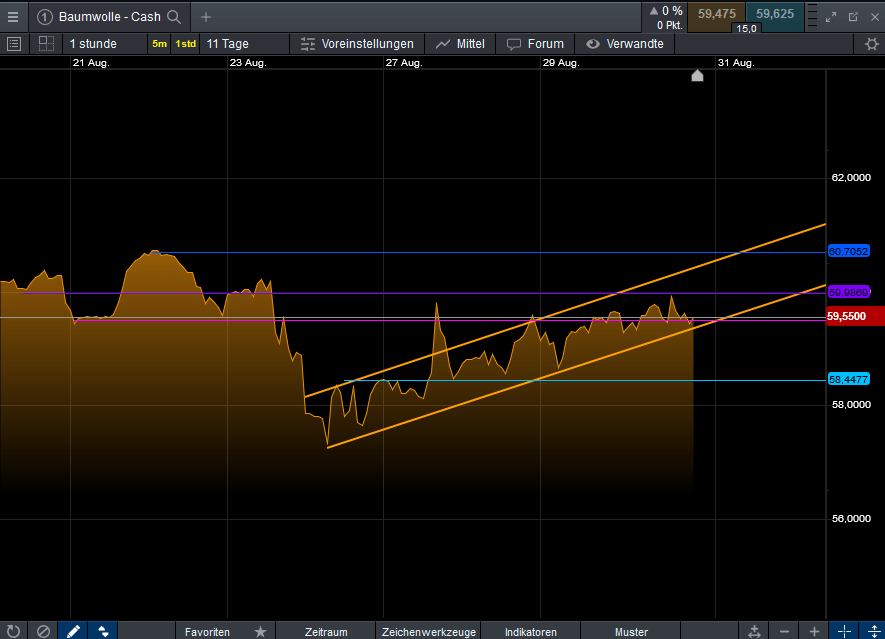Zoom in with the bottom plus icon
This screenshot has height=639, width=885.
(x=815, y=631)
